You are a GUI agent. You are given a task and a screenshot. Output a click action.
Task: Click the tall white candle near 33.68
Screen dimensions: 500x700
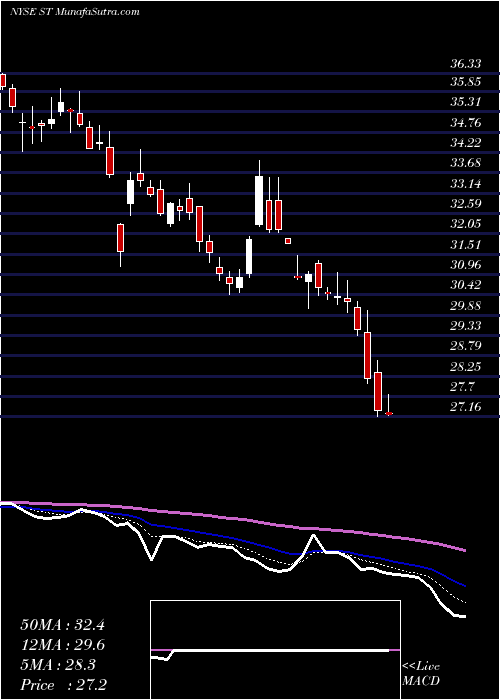click(259, 200)
